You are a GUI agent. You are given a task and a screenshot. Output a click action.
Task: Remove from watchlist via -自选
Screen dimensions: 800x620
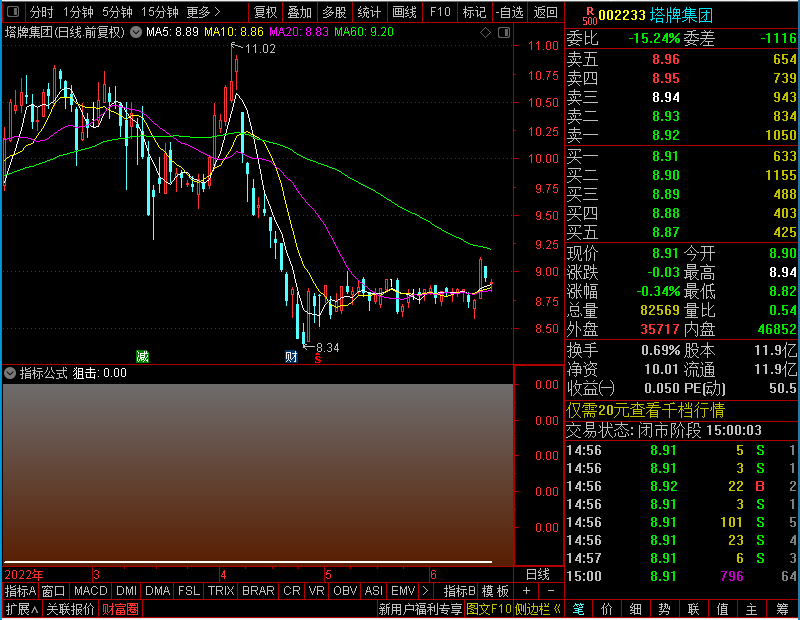pyautogui.click(x=510, y=12)
